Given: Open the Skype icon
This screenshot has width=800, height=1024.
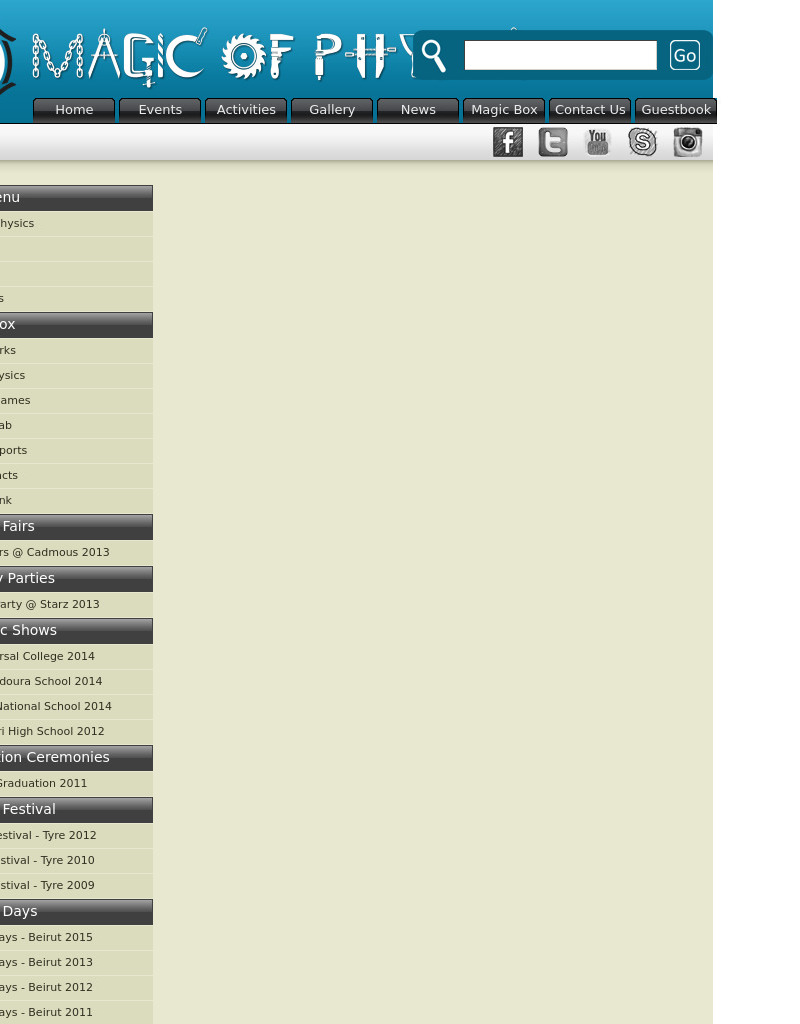Looking at the screenshot, I should [643, 143].
